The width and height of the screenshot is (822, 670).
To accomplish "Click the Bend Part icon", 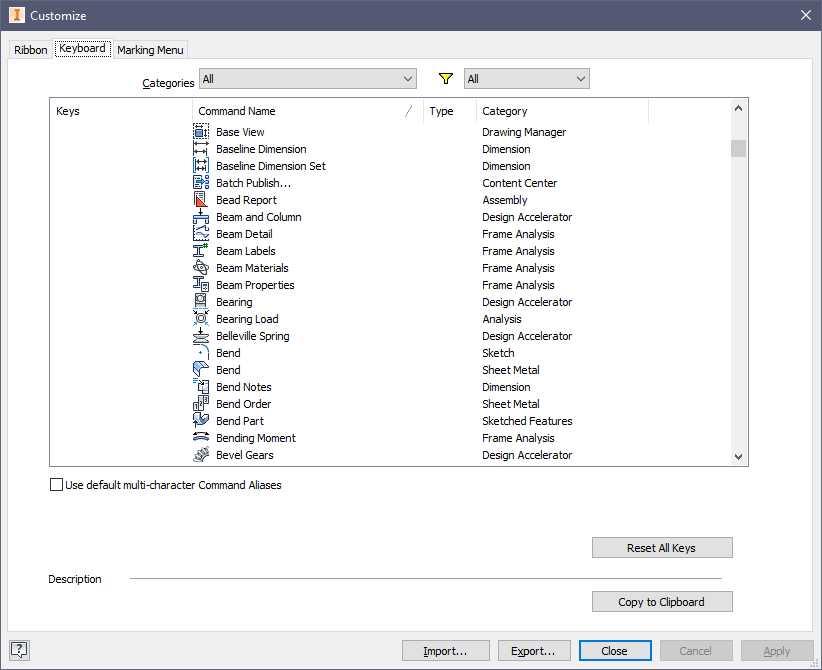I will pos(201,420).
